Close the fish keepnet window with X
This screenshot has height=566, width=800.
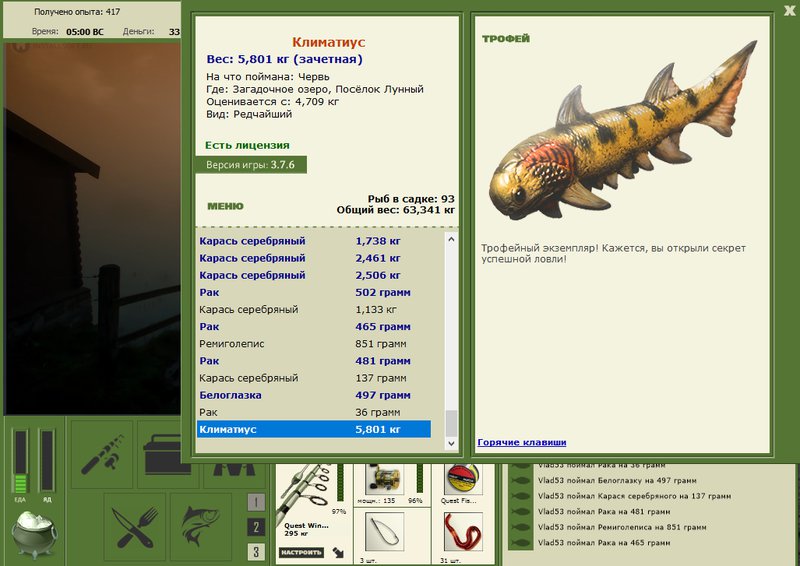pyautogui.click(x=789, y=11)
